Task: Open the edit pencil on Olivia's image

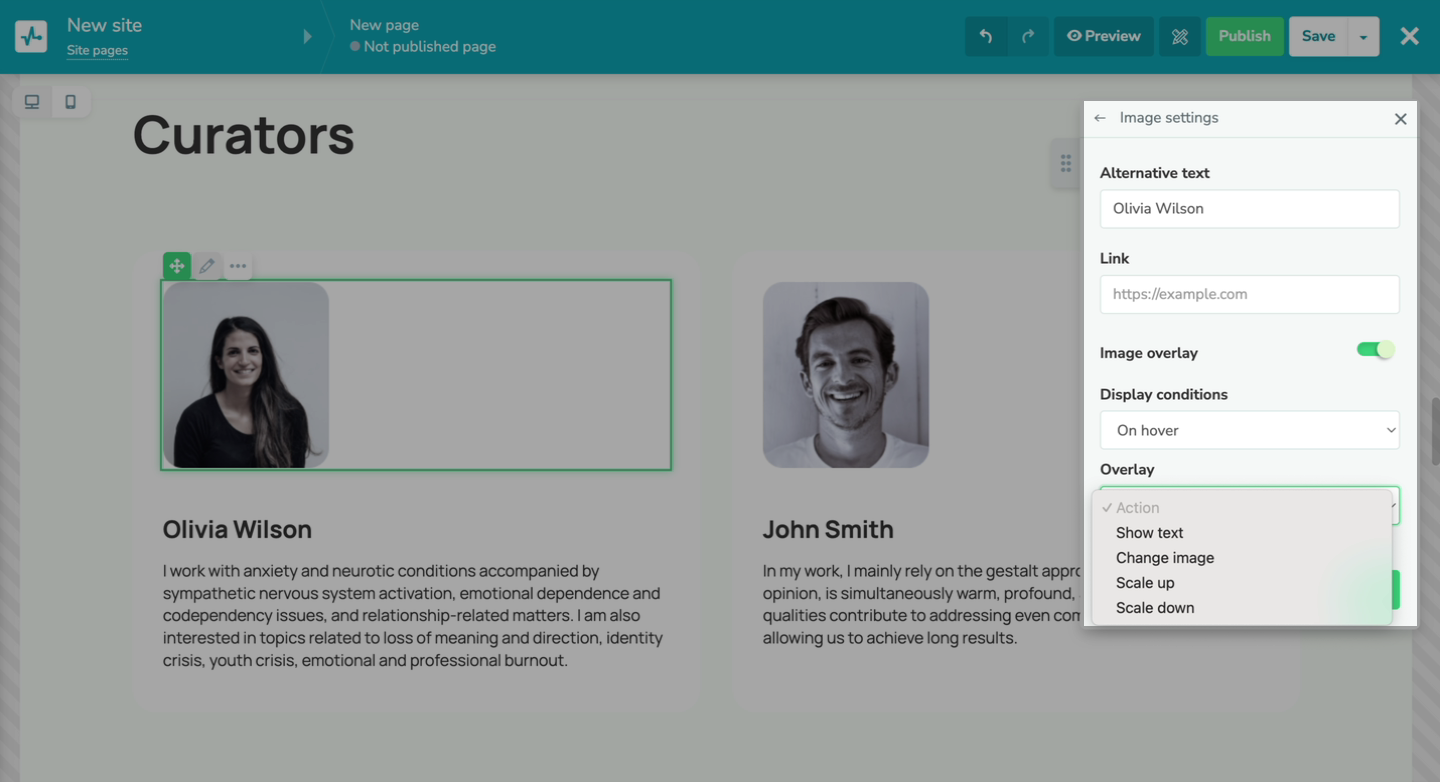Action: [207, 265]
